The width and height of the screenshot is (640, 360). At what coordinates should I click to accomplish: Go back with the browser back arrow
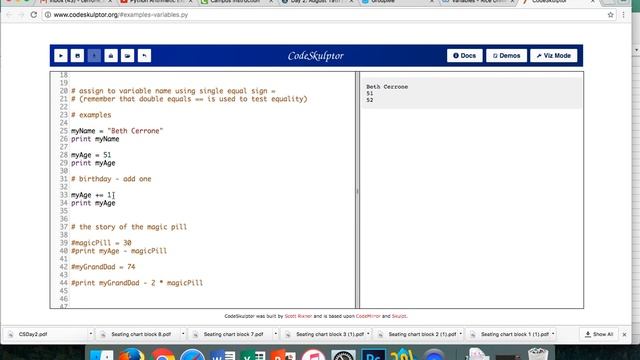[9, 15]
